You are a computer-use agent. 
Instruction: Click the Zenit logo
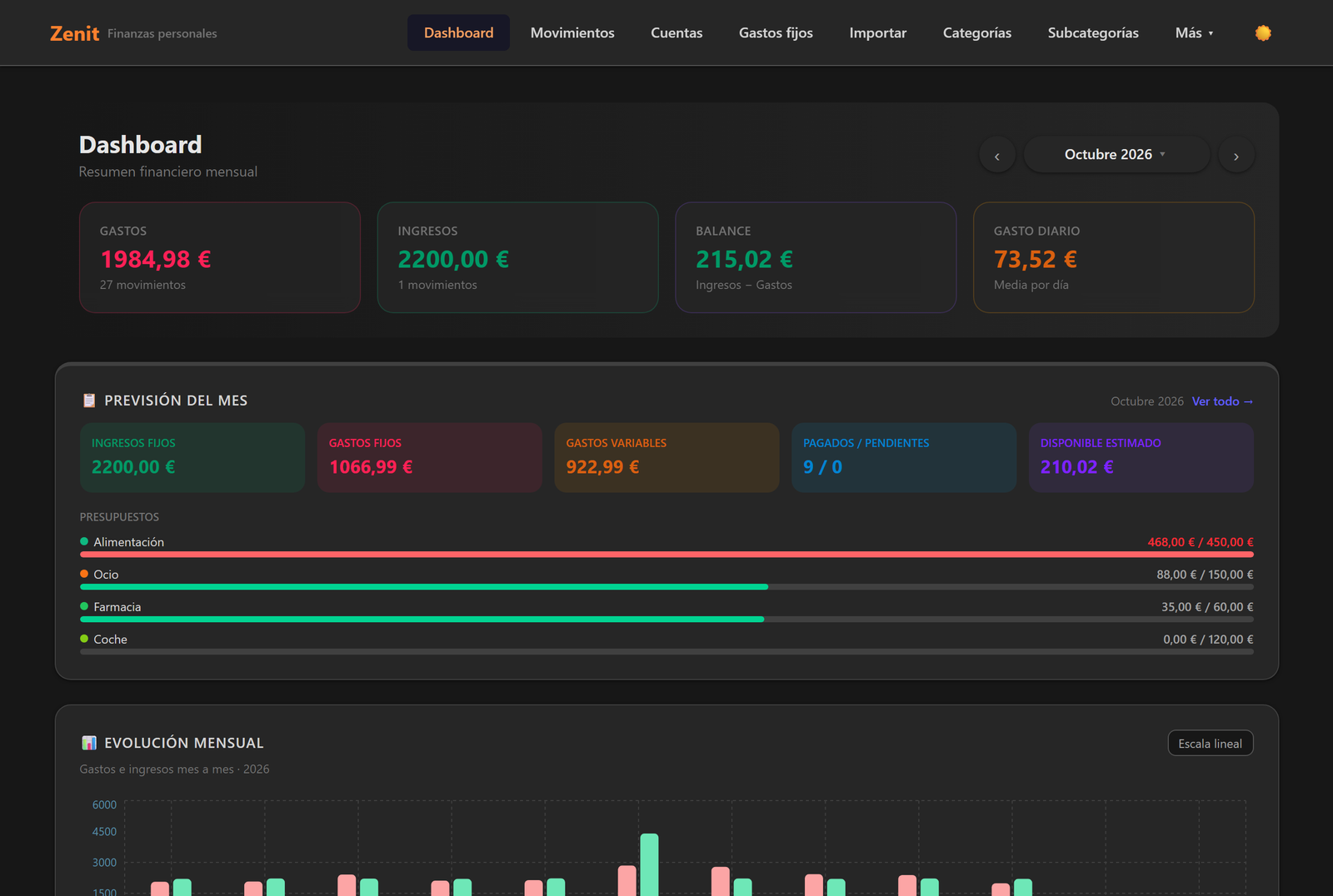click(74, 33)
